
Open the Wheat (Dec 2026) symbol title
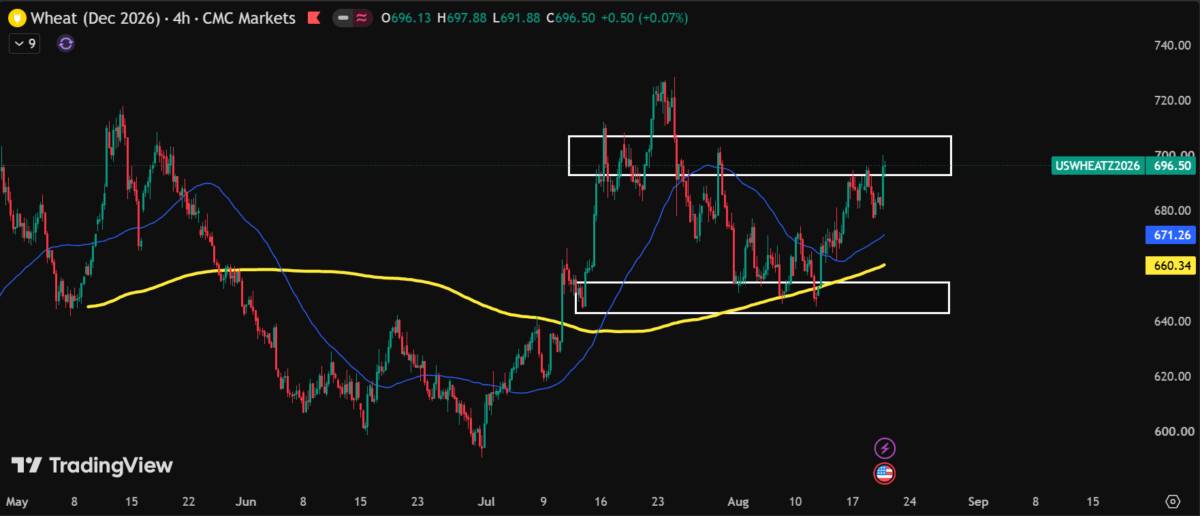[164, 18]
